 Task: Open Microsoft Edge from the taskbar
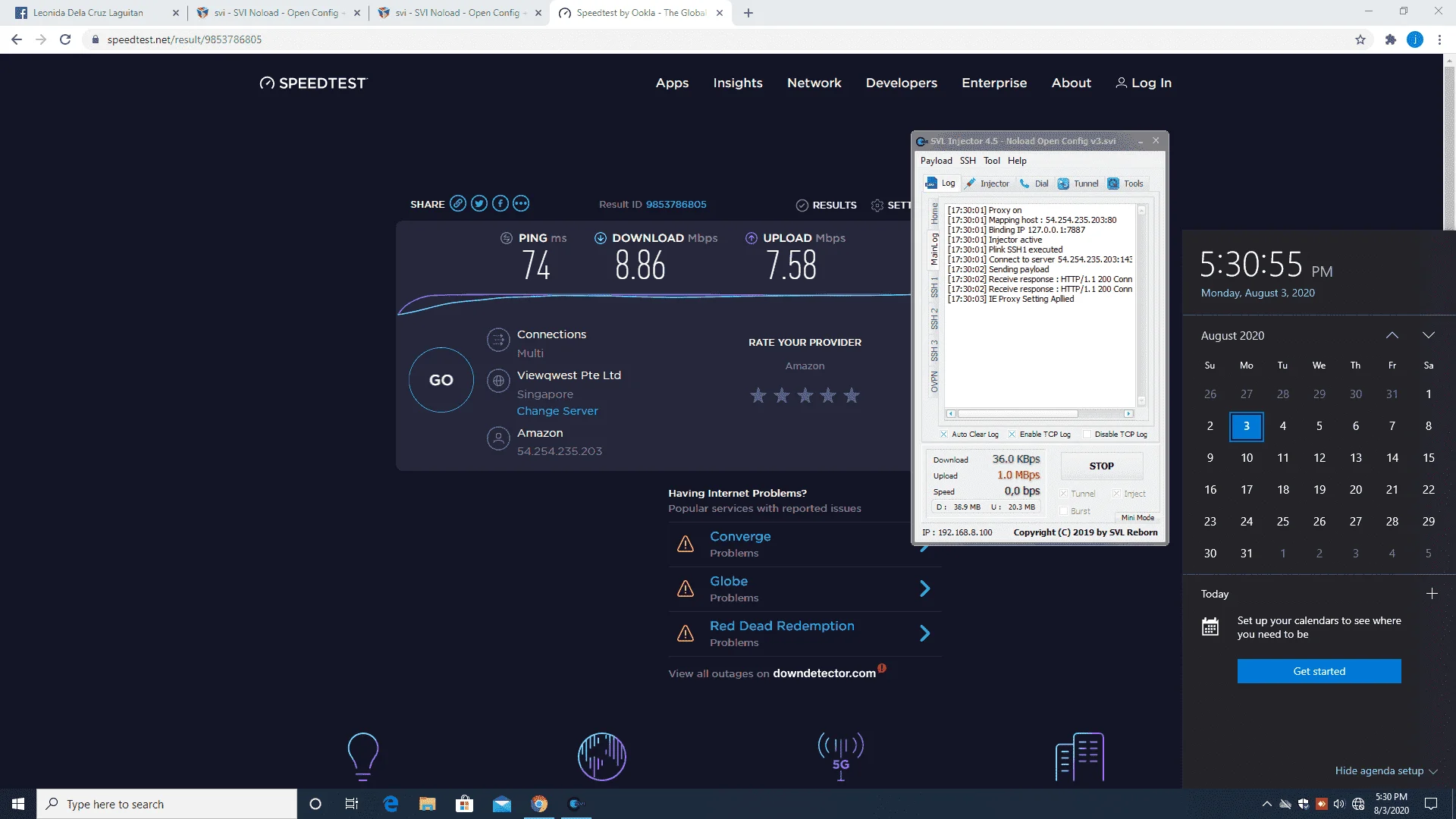tap(391, 804)
